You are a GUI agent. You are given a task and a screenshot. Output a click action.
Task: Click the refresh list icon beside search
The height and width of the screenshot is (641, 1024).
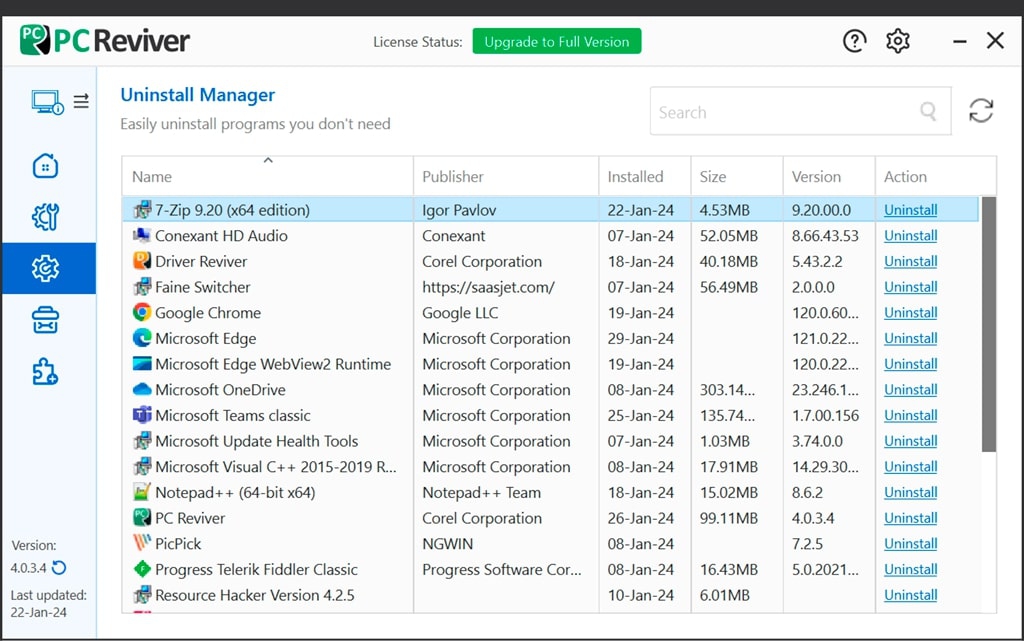pyautogui.click(x=981, y=111)
